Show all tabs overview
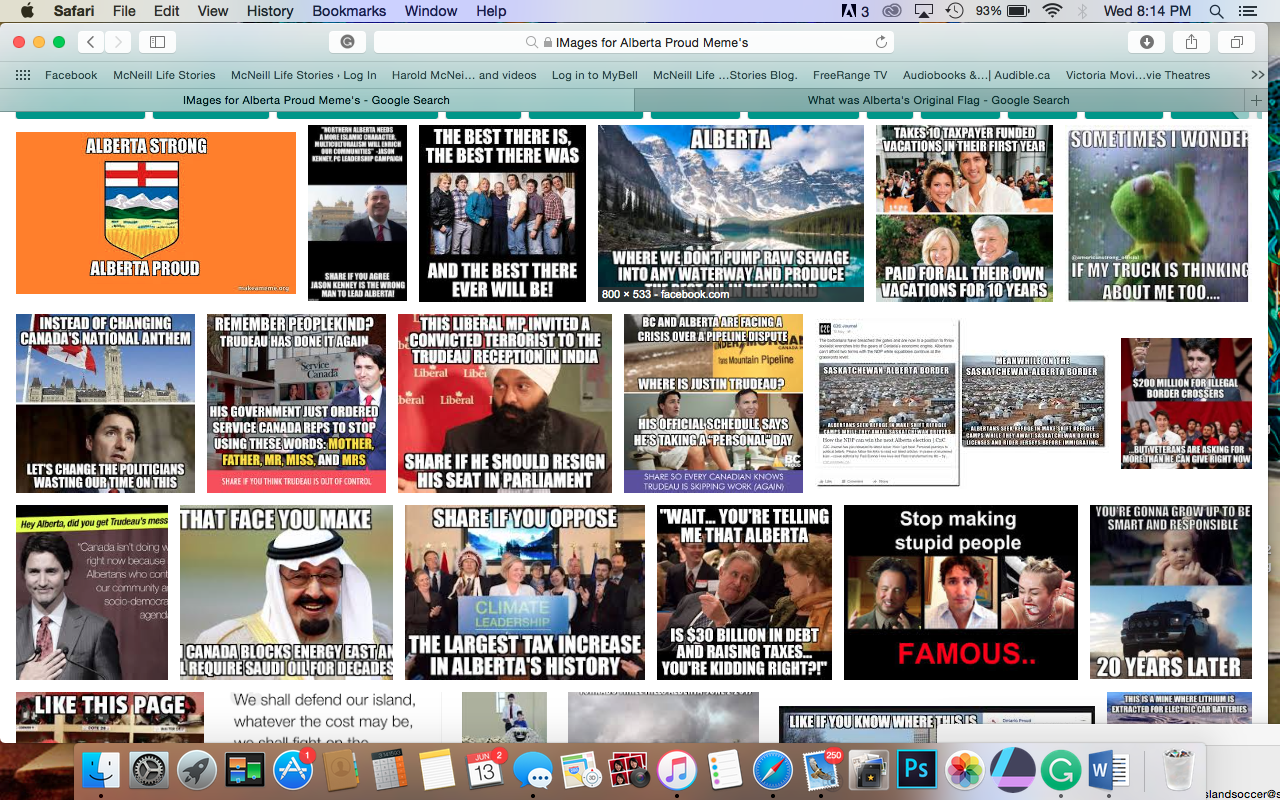Screen dimensions: 1280x800 point(1237,42)
